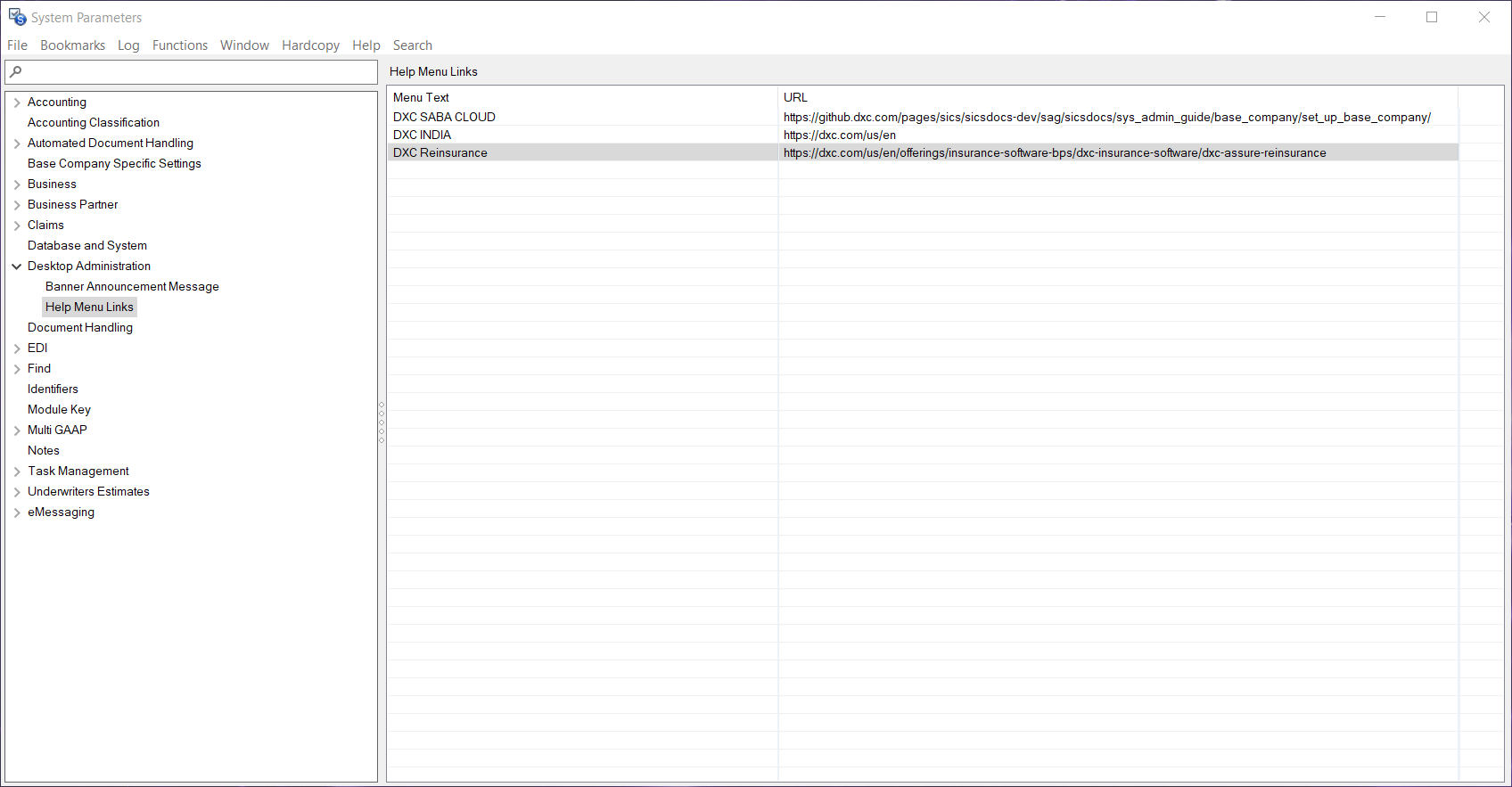Click the search magnifier icon in filter box

point(15,71)
